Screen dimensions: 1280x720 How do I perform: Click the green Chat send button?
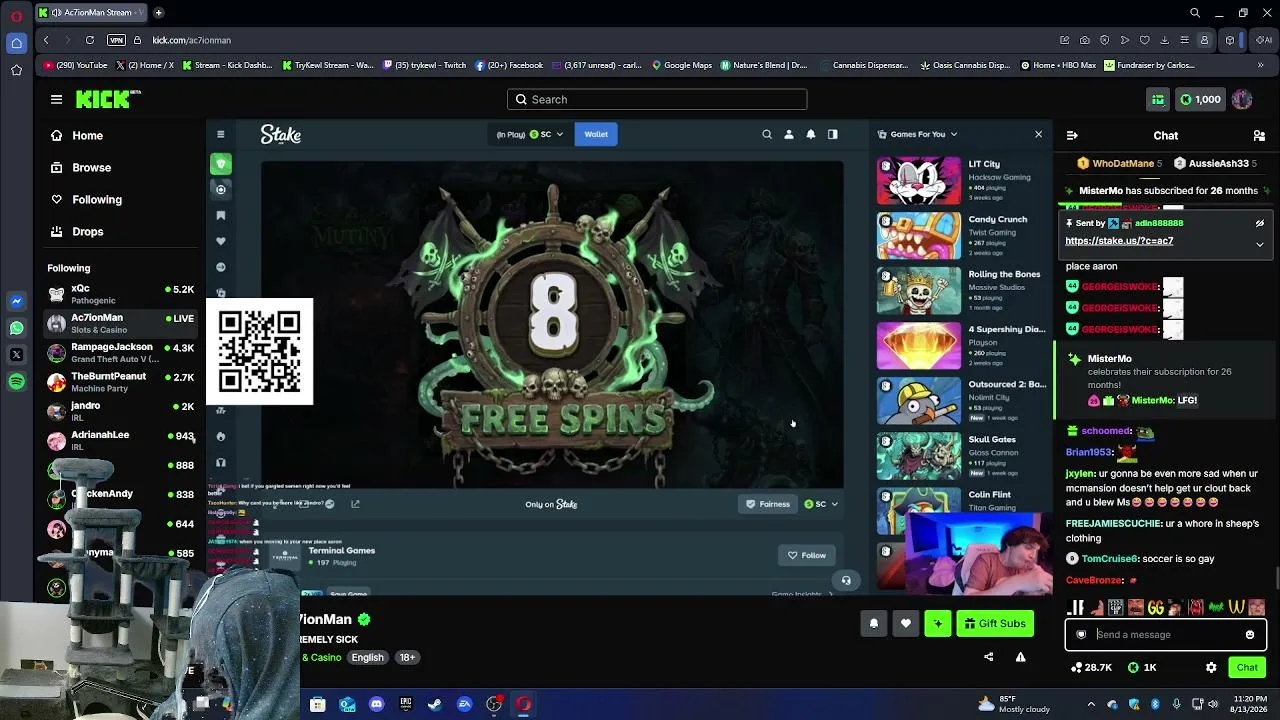point(1247,667)
